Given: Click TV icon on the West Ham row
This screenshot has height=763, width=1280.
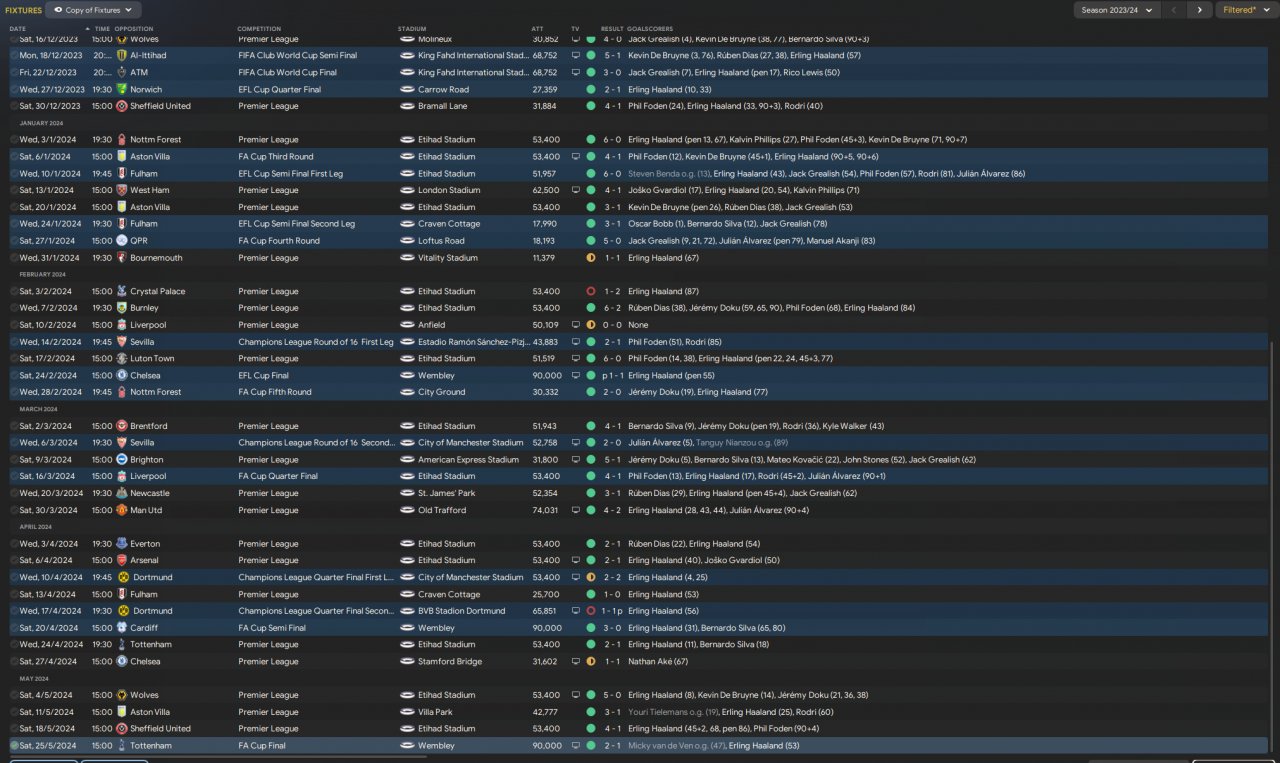Looking at the screenshot, I should pyautogui.click(x=575, y=190).
